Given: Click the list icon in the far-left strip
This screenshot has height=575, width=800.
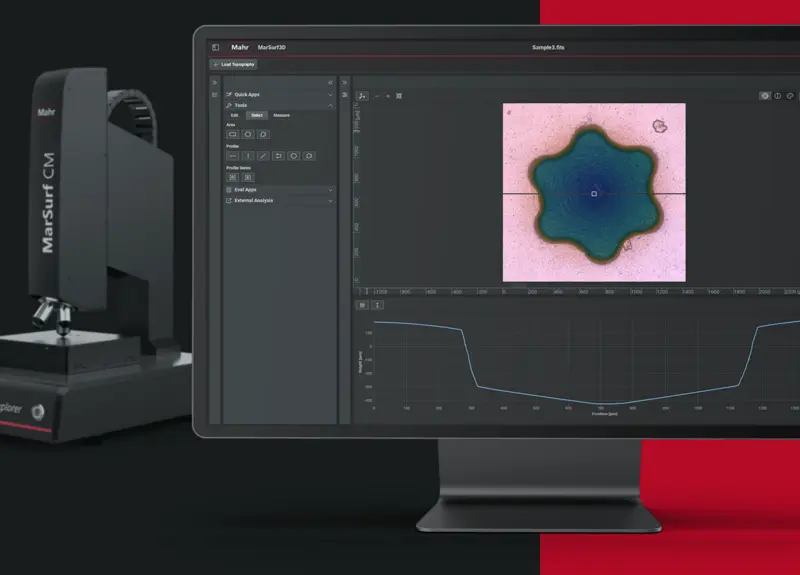Looking at the screenshot, I should pyautogui.click(x=215, y=95).
